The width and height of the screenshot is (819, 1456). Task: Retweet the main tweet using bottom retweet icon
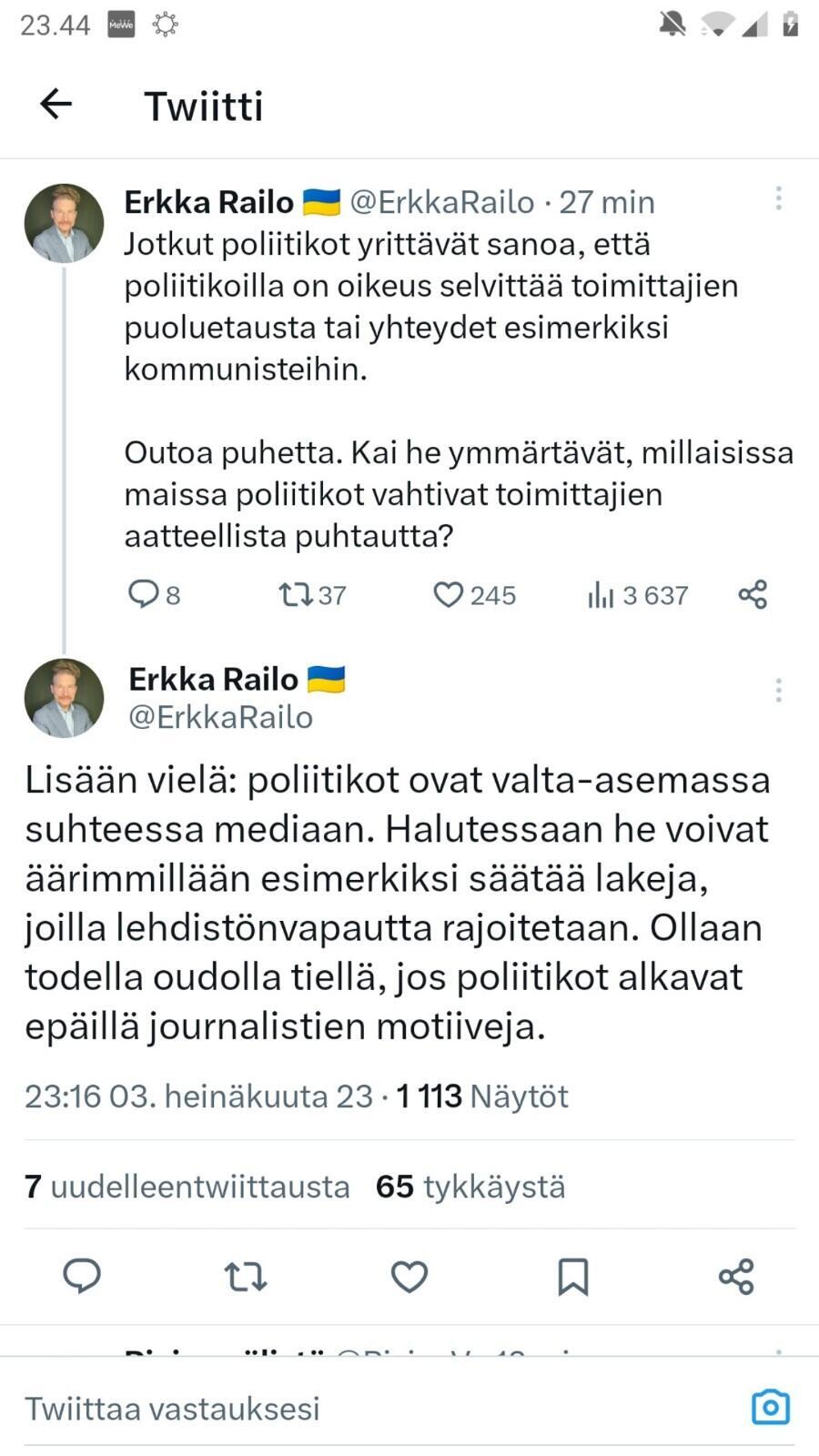click(x=246, y=1276)
